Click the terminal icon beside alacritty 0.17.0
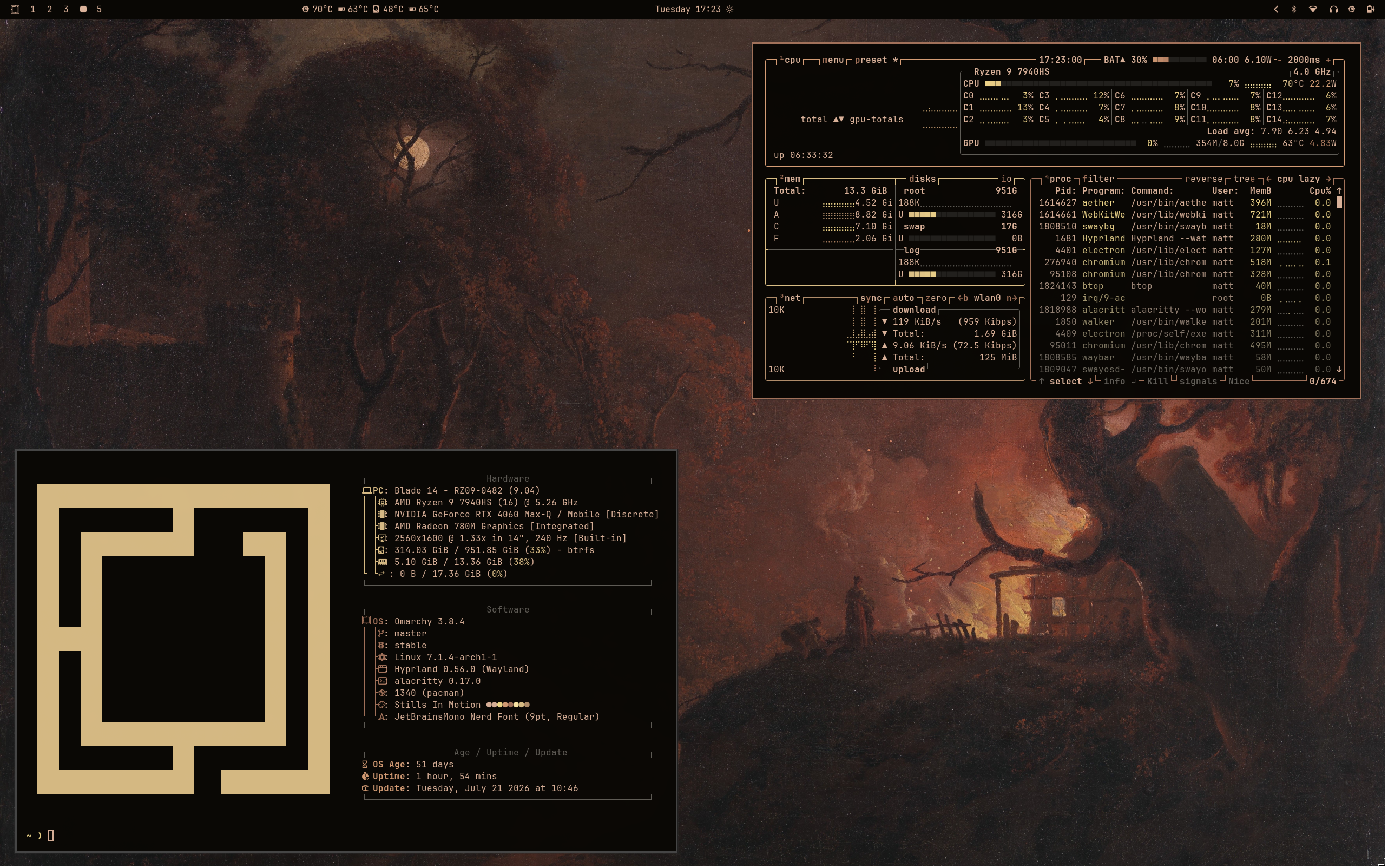The height and width of the screenshot is (868, 1388). point(382,681)
